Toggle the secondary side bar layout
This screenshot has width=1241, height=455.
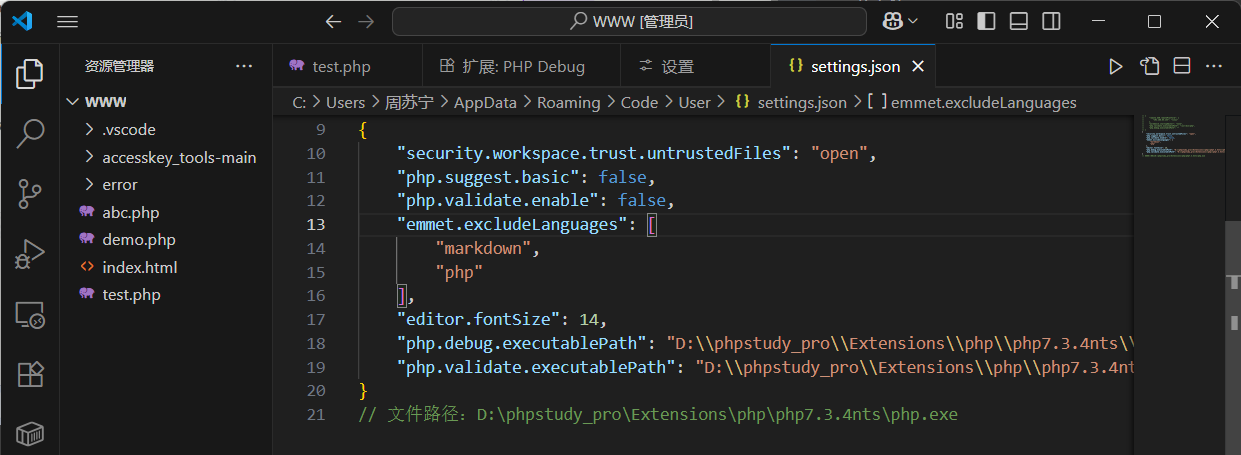(1050, 21)
